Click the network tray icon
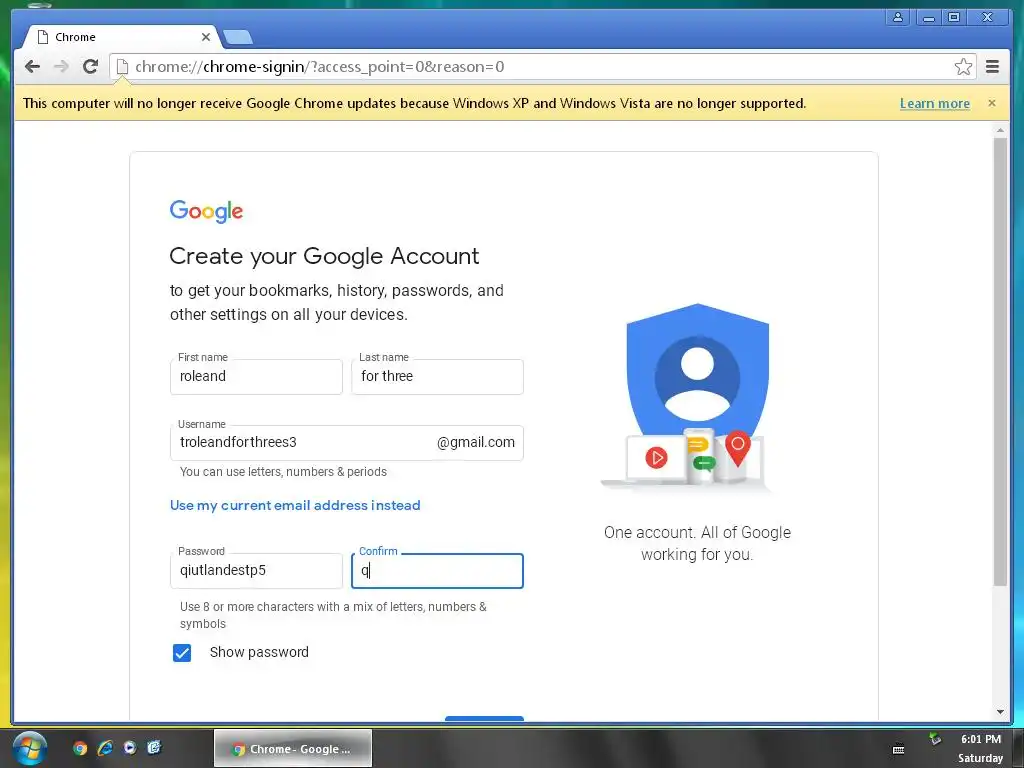 coord(935,739)
